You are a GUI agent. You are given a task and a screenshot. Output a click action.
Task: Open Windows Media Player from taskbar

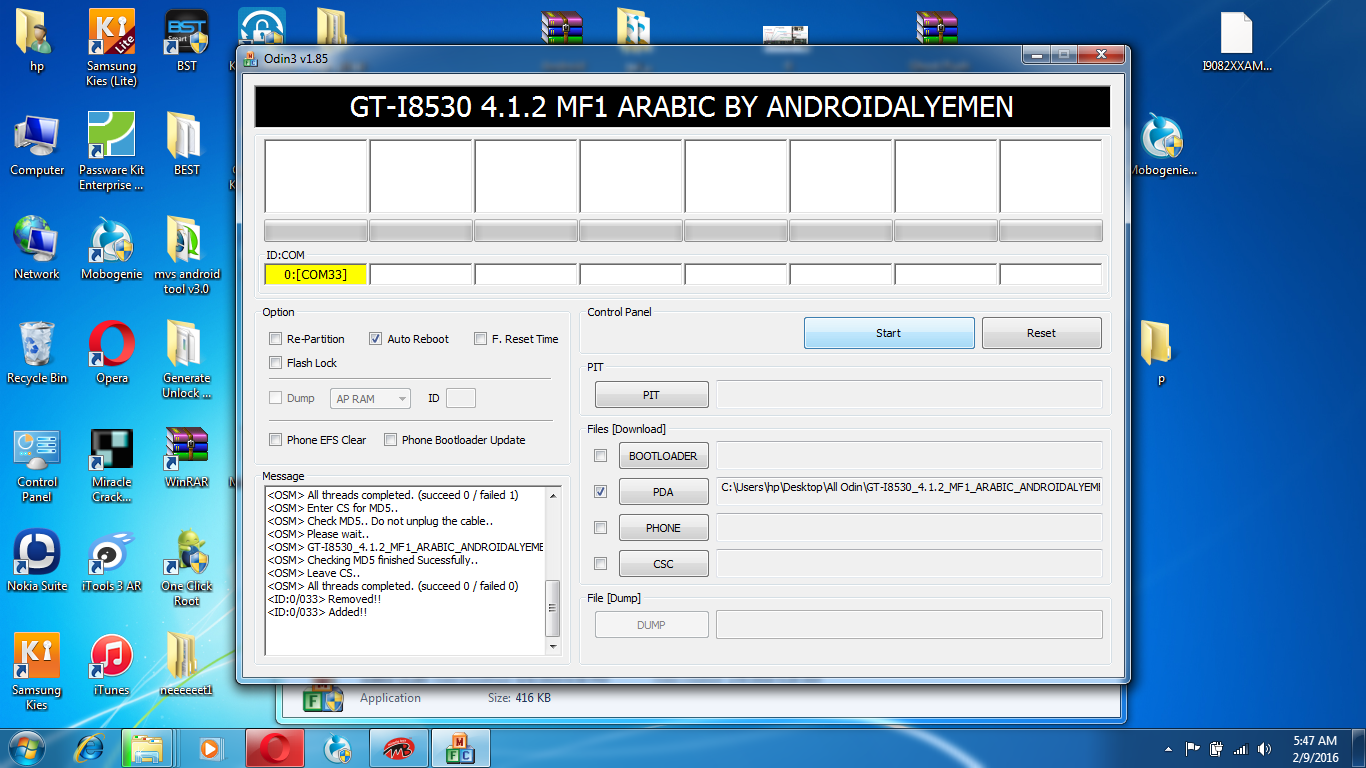click(x=210, y=748)
